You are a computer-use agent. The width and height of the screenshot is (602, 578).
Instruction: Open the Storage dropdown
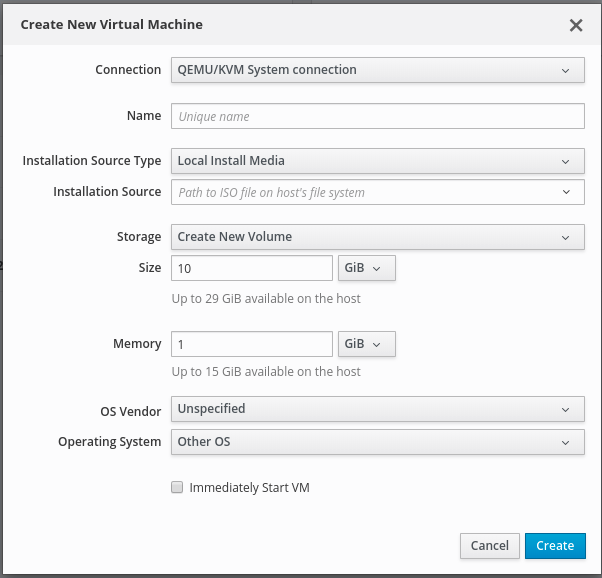[x=377, y=237]
